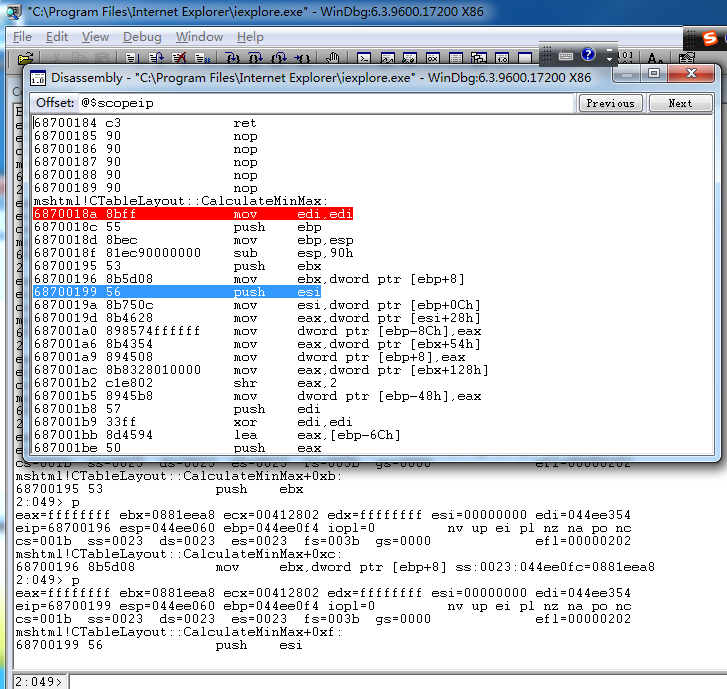727x689 pixels.
Task: Click the line mov eax,dword ptr [ebx+54h]
Action: coord(257,344)
